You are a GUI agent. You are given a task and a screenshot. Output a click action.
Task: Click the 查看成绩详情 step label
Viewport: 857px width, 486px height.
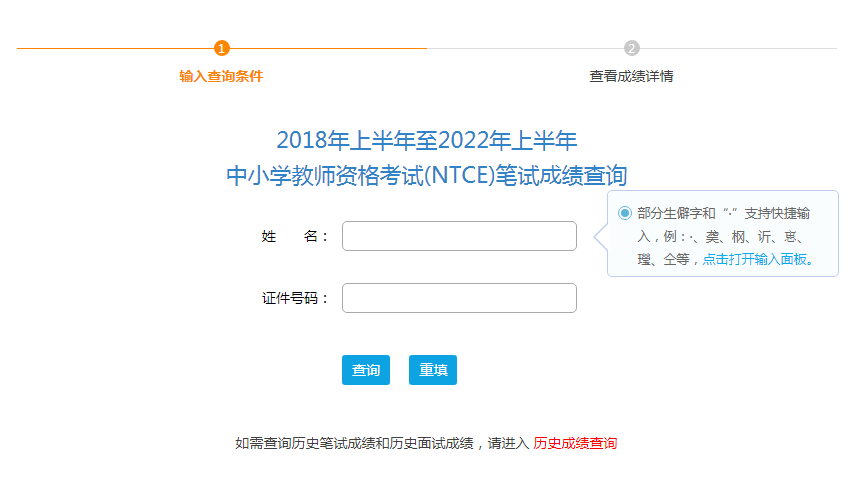click(632, 76)
